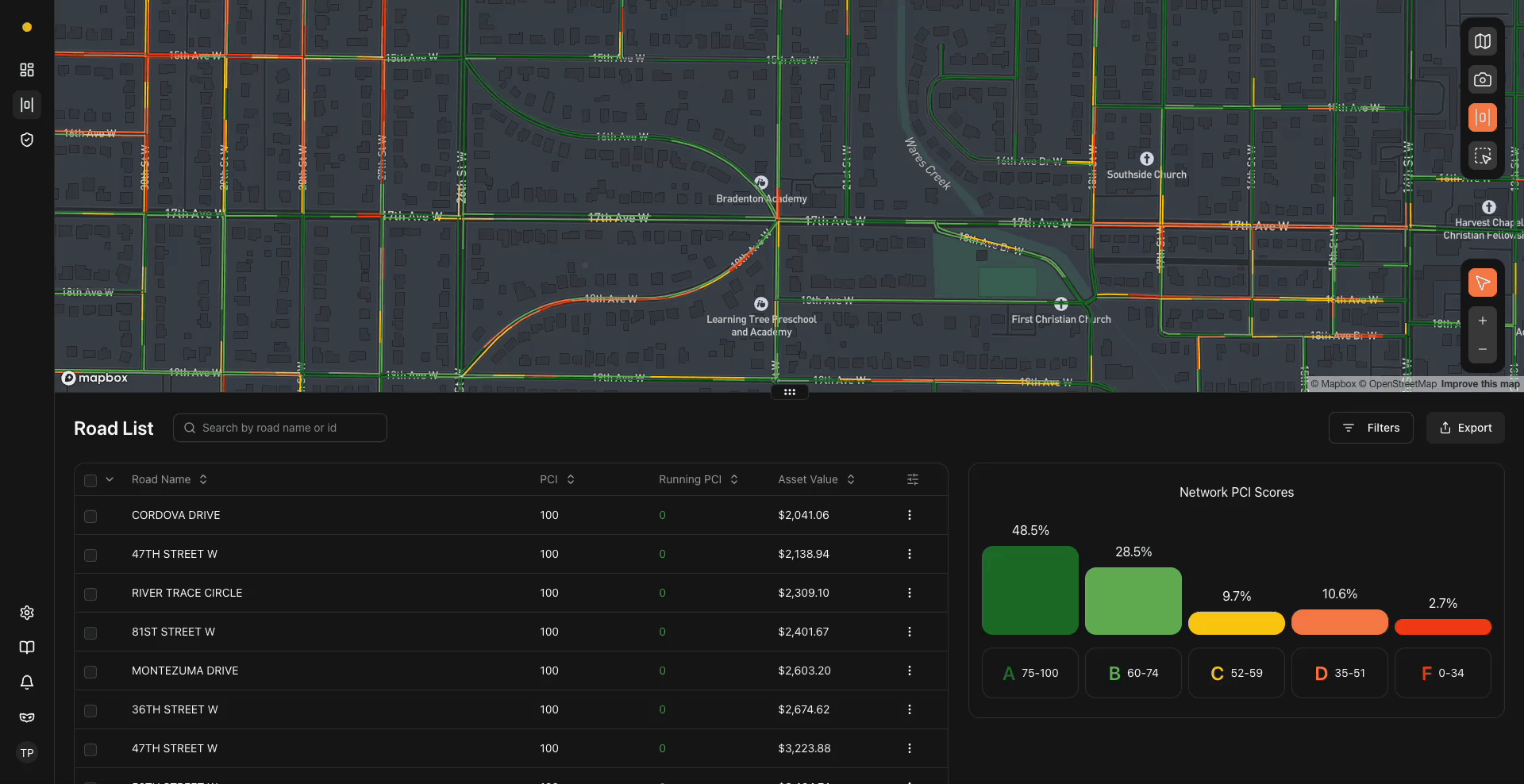Image resolution: width=1524 pixels, height=784 pixels.
Task: Open the column settings menu in table
Action: pyautogui.click(x=912, y=479)
